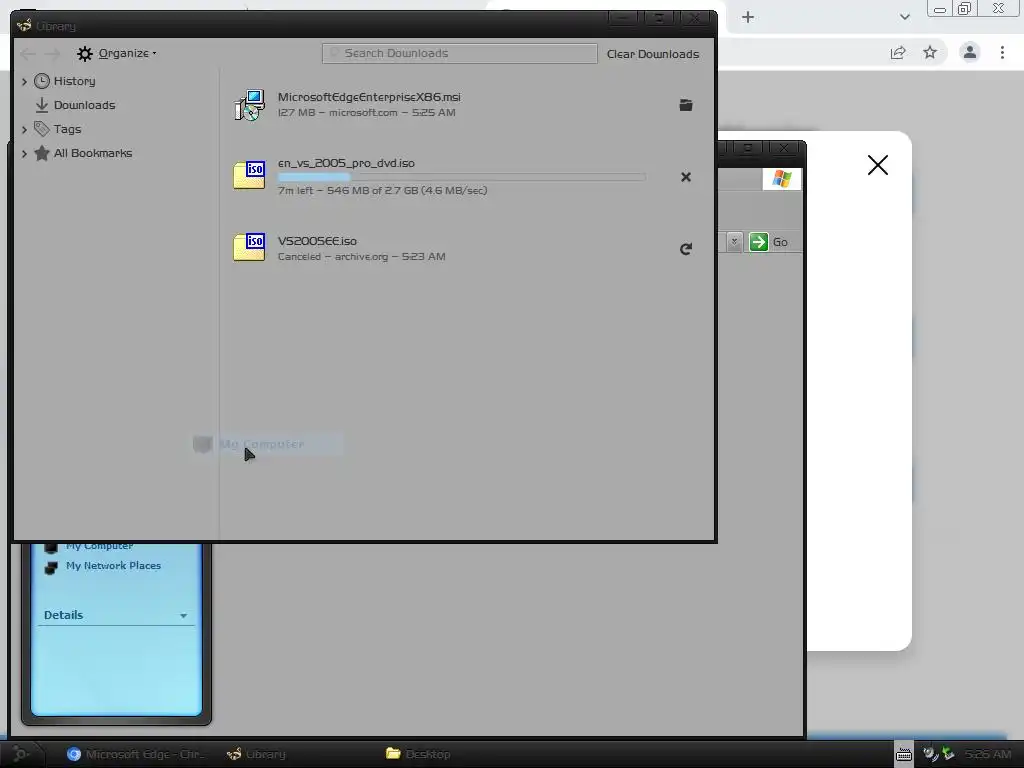1024x768 pixels.
Task: Select History in the sidebar
Action: click(x=74, y=81)
